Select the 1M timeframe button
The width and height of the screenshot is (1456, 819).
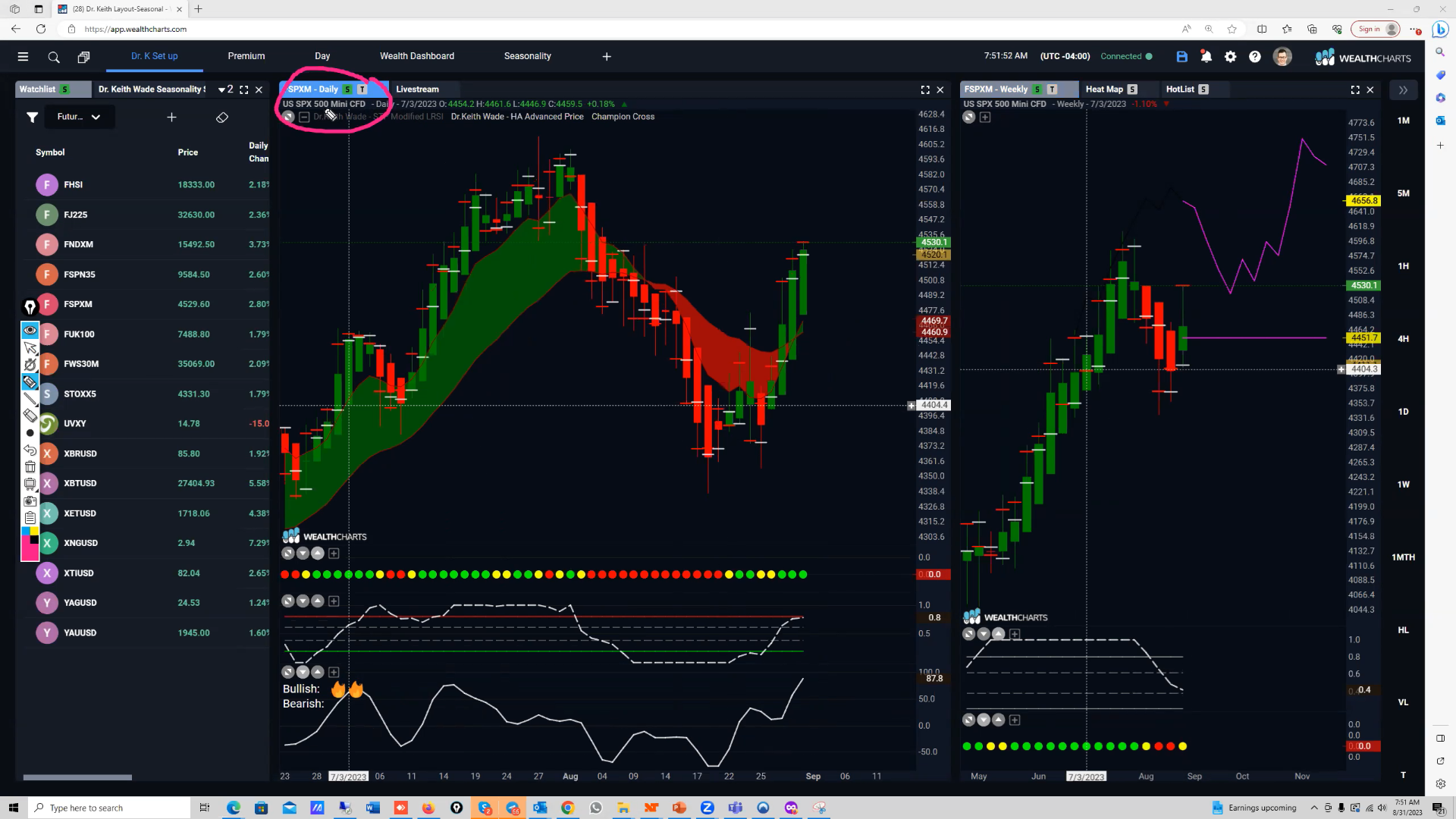[1404, 121]
